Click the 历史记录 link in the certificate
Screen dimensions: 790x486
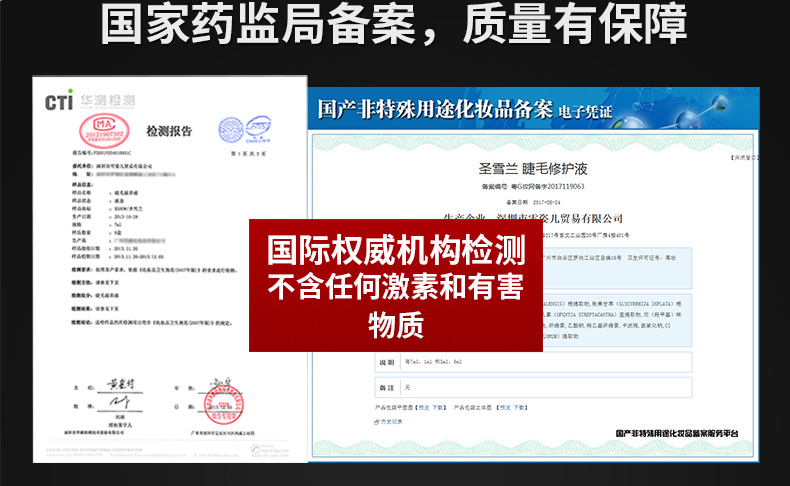click(391, 422)
